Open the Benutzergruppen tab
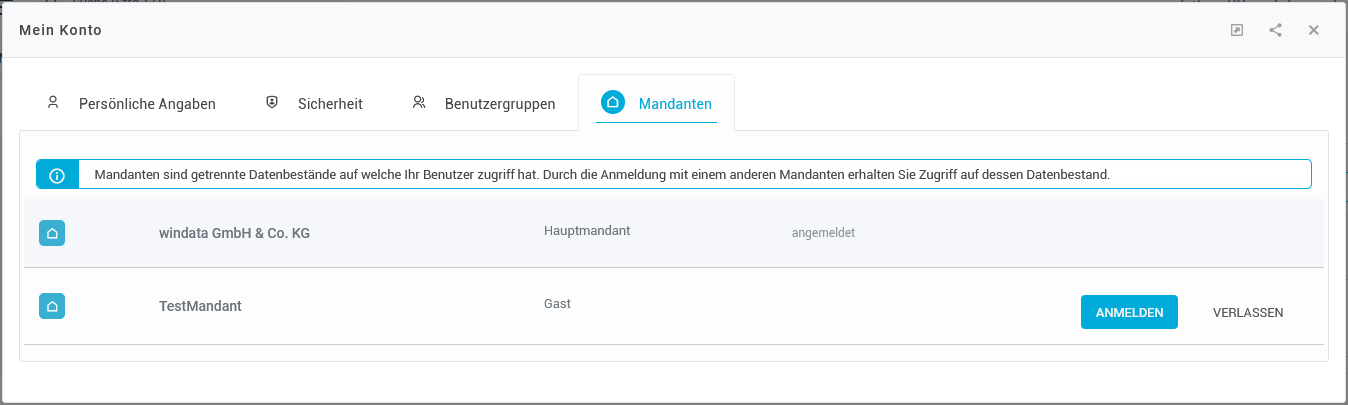This screenshot has height=405, width=1348. click(x=500, y=103)
